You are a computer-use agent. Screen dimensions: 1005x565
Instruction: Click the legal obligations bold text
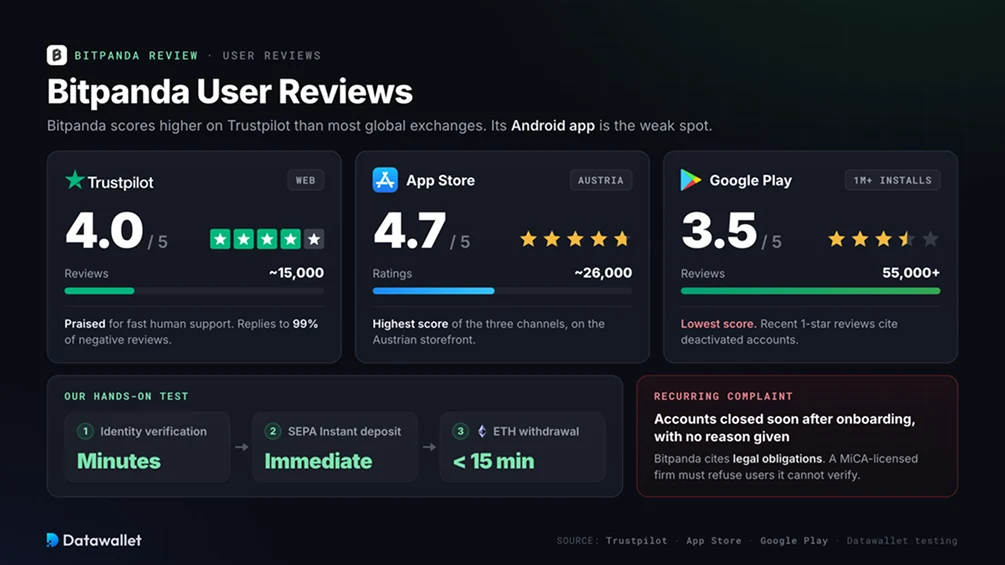(777, 459)
